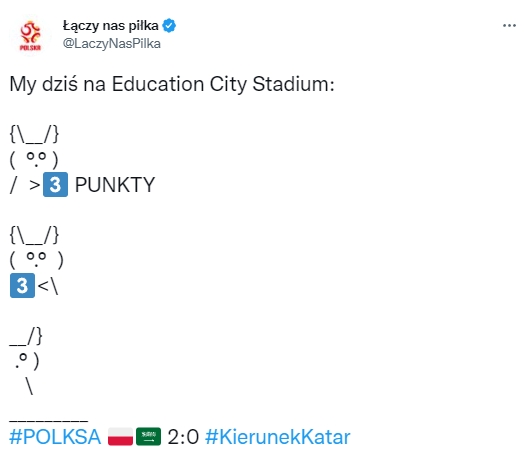This screenshot has width=524, height=461.
Task: Click the 2:0 score text
Action: [x=183, y=437]
